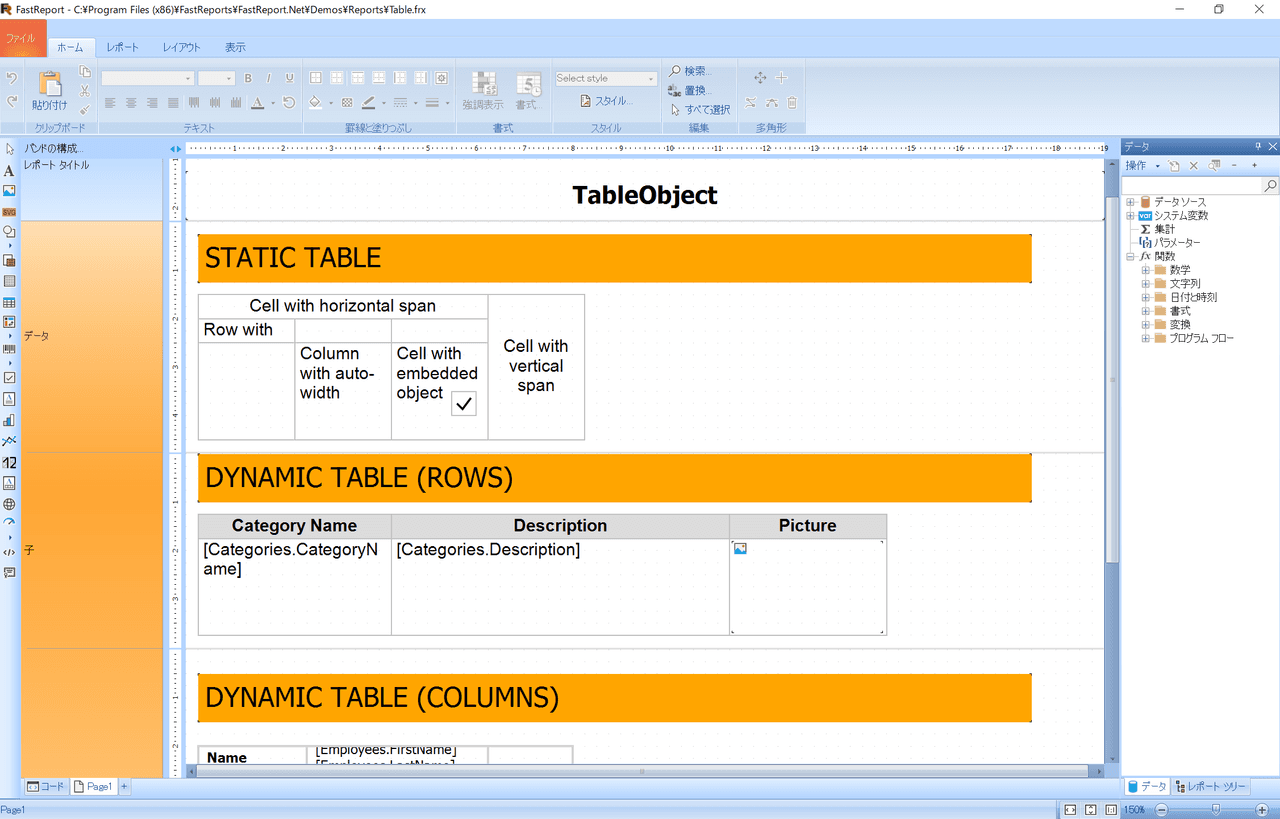
Task: Pick the Matrix object tool
Action: 9,322
